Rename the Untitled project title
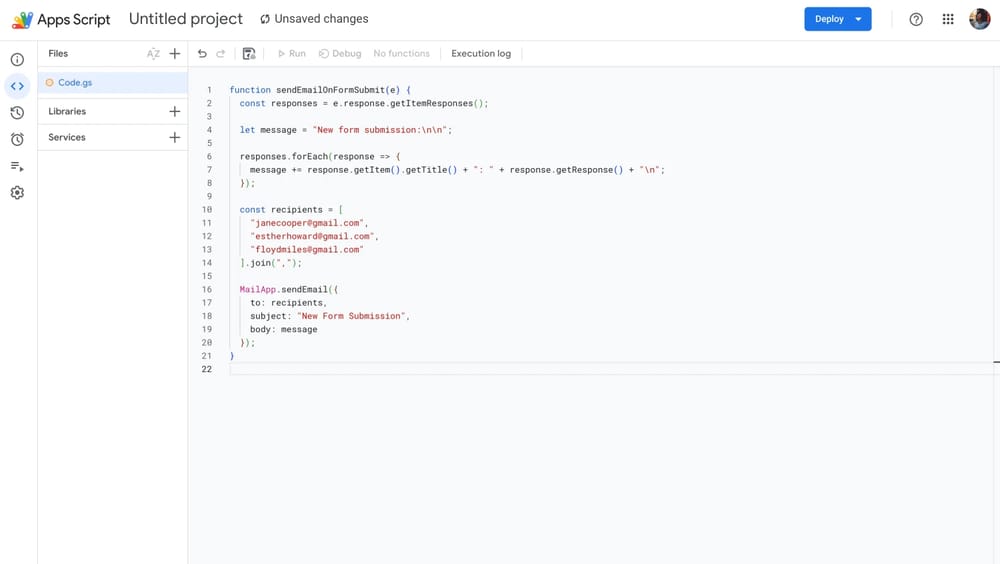 click(186, 19)
